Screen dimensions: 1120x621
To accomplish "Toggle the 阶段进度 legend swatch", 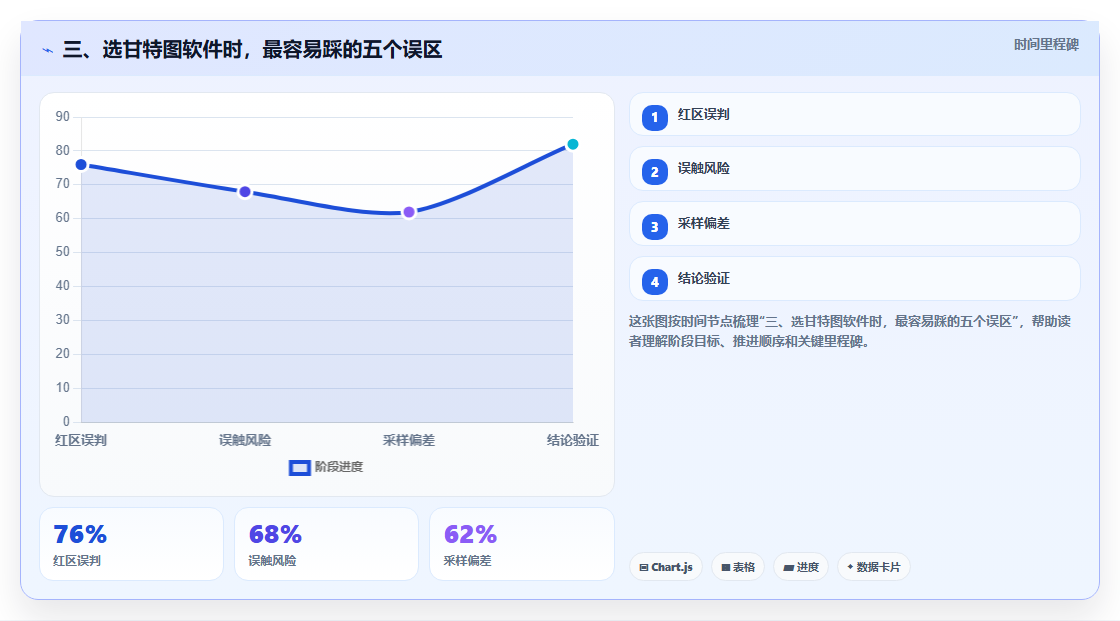I will pyautogui.click(x=299, y=467).
